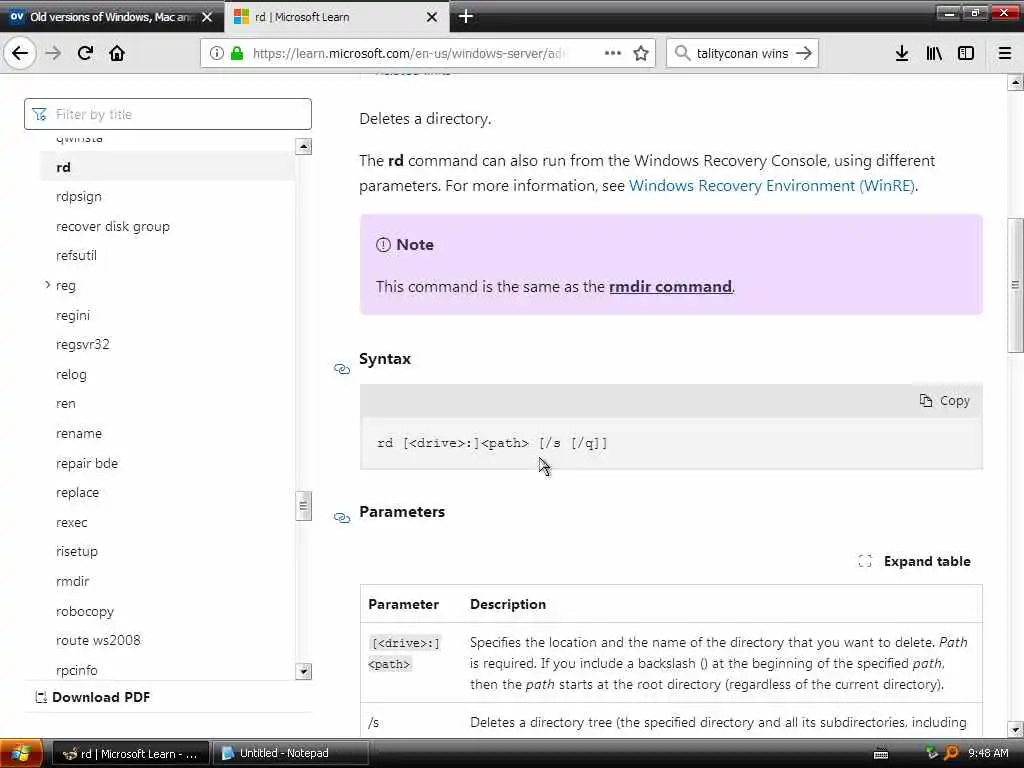
Task: Close the Old versions of Windows tab
Action: [x=207, y=17]
